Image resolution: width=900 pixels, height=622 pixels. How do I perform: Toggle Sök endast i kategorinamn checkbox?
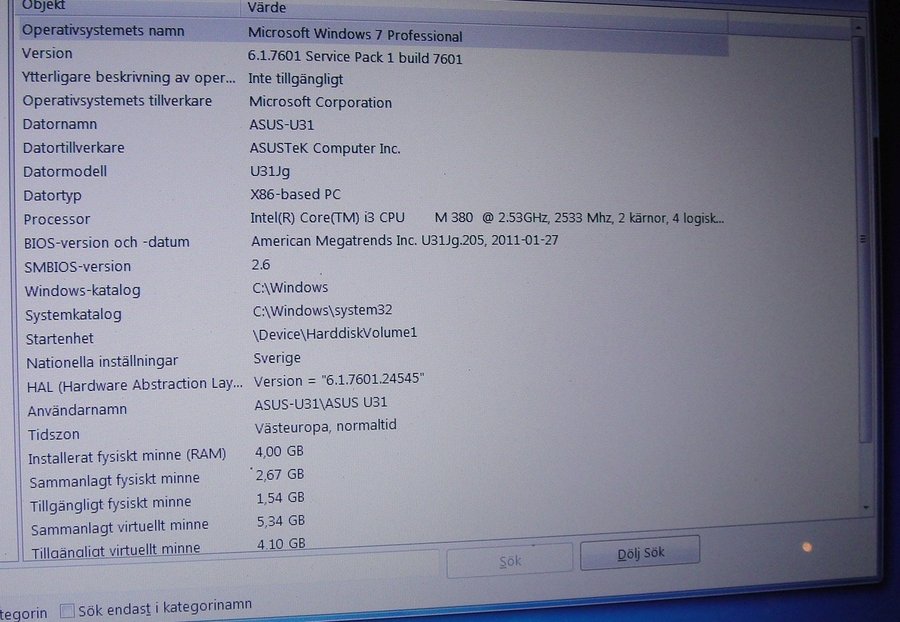[x=67, y=611]
